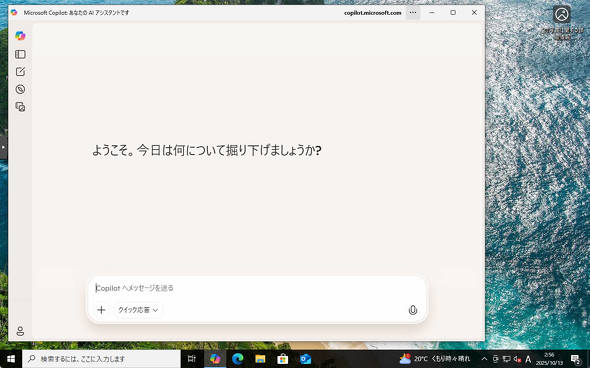Open Microsoft Store from taskbar
Viewport: 590px width, 368px height.
283,359
